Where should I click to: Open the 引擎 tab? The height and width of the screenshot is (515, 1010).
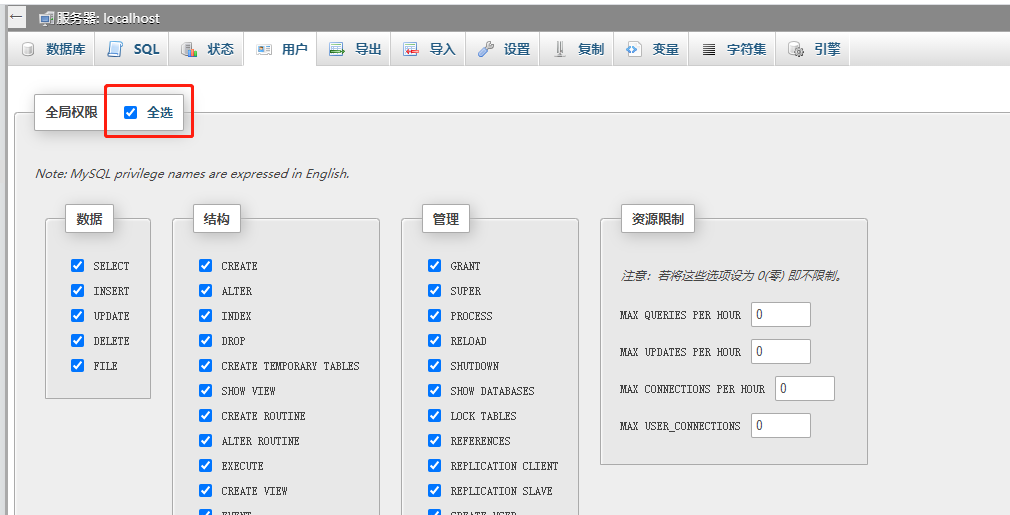pyautogui.click(x=812, y=50)
